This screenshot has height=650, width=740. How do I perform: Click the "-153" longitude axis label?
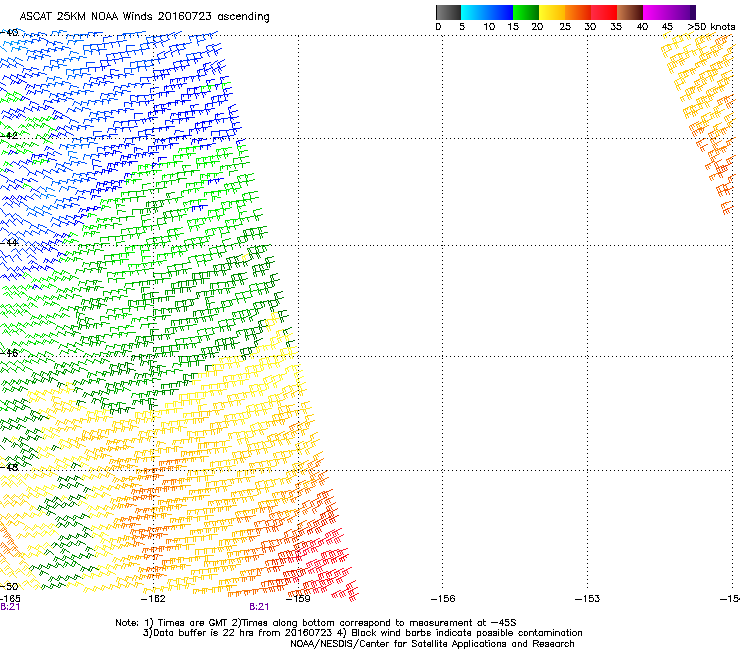point(587,599)
